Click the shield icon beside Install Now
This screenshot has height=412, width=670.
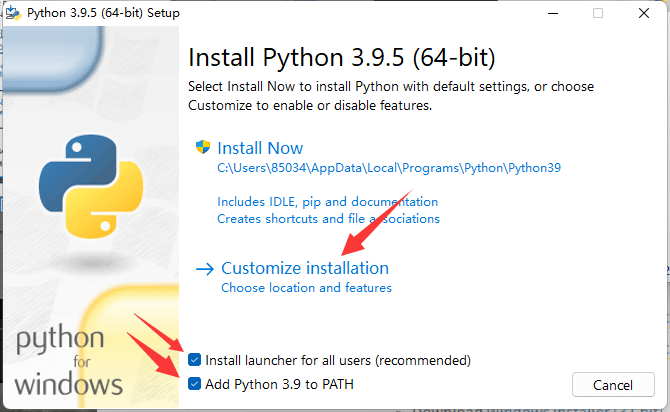(x=203, y=146)
